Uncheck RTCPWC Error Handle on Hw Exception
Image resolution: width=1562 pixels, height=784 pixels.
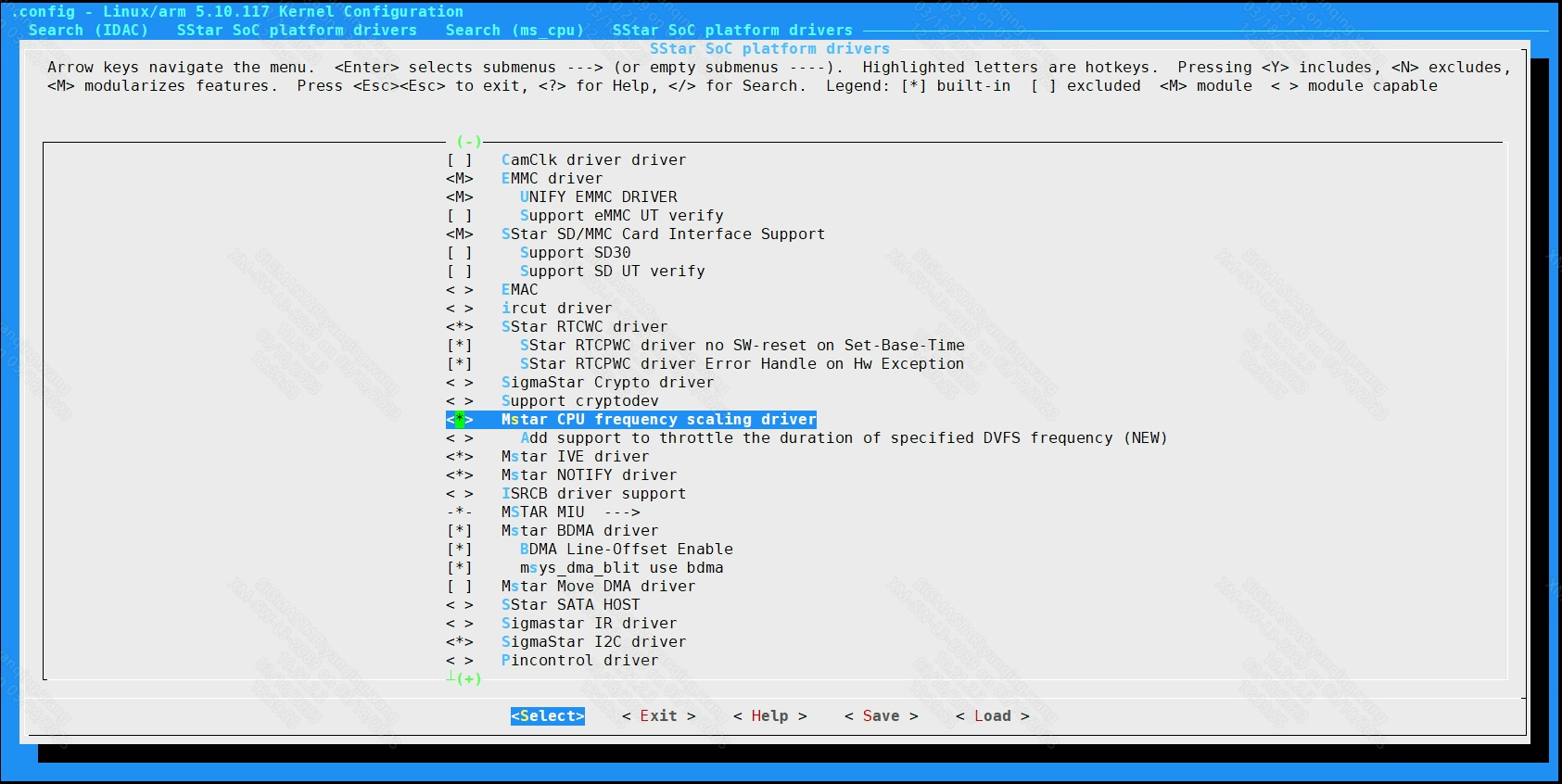coord(460,363)
